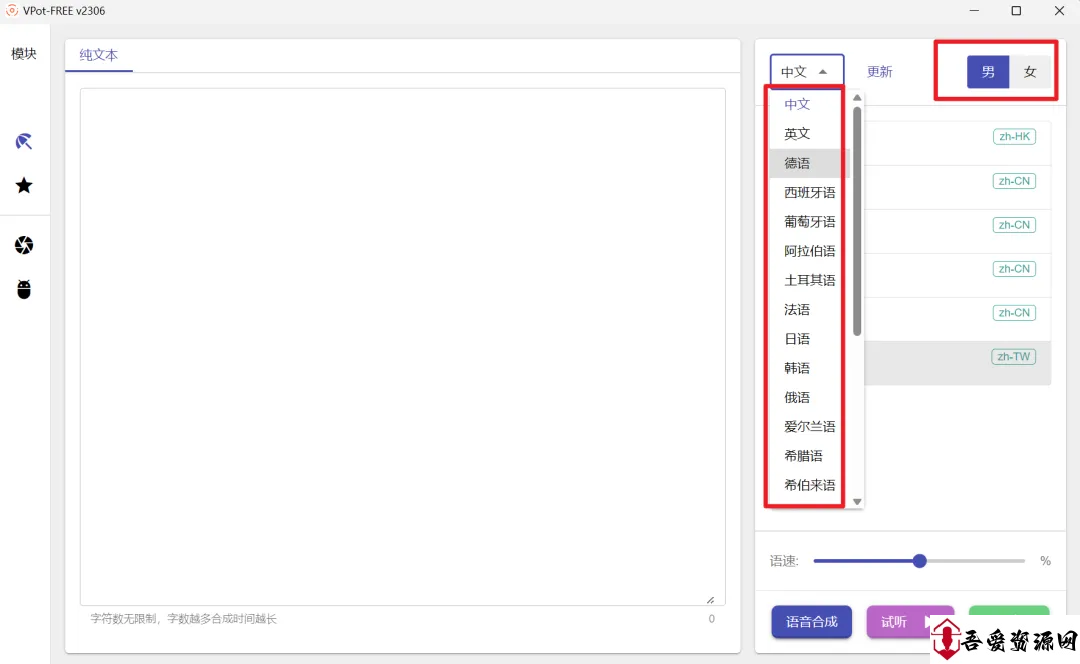Screen dimensions: 1080x664
Task: Click the Android robot icon in sidebar
Action: pos(24,289)
